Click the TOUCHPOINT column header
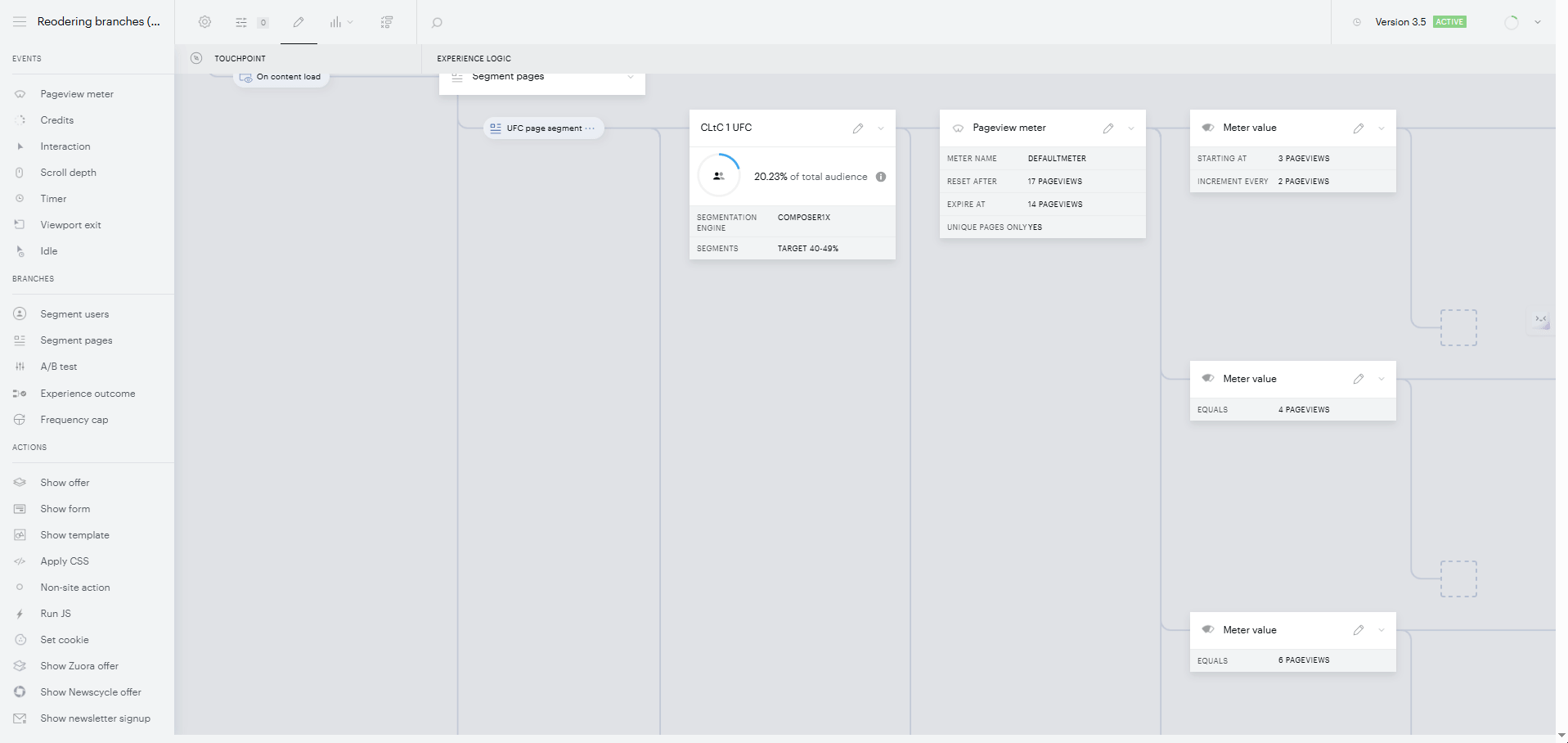 click(x=240, y=59)
